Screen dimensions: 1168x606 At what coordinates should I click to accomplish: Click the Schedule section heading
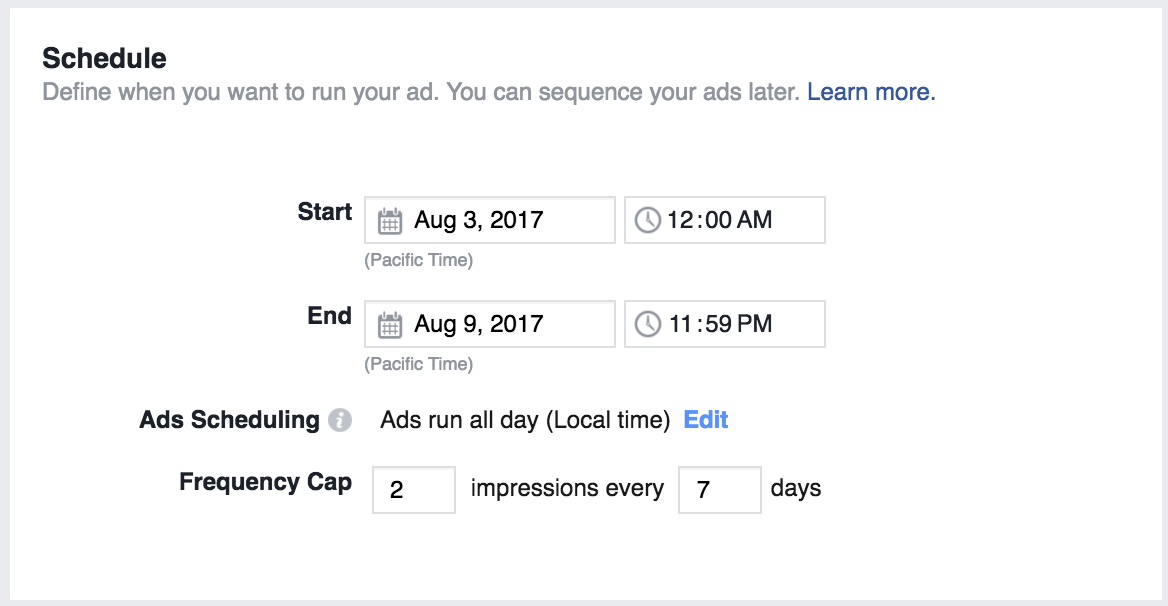(x=104, y=58)
